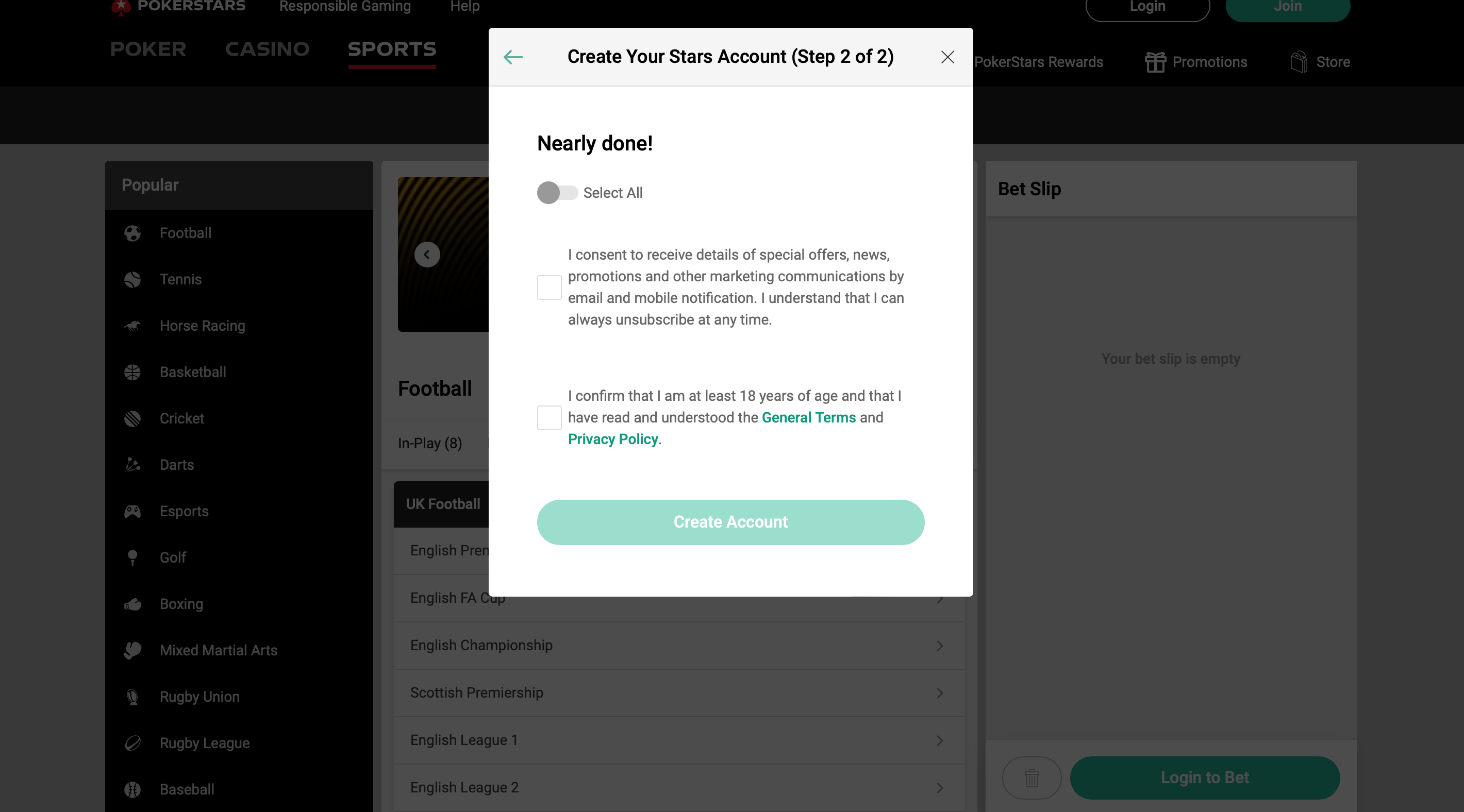Enable marketing communications consent checkbox
The image size is (1464, 812).
pos(549,287)
